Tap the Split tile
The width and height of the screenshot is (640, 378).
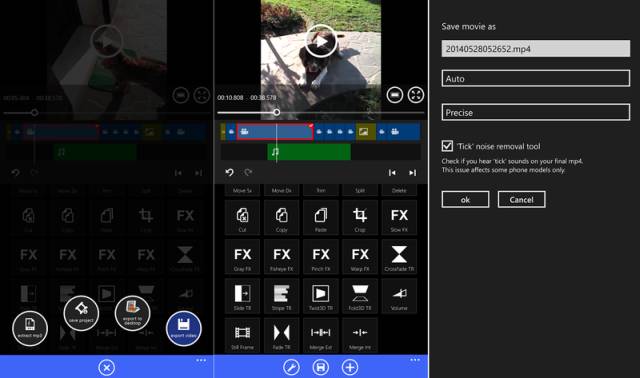click(x=360, y=190)
